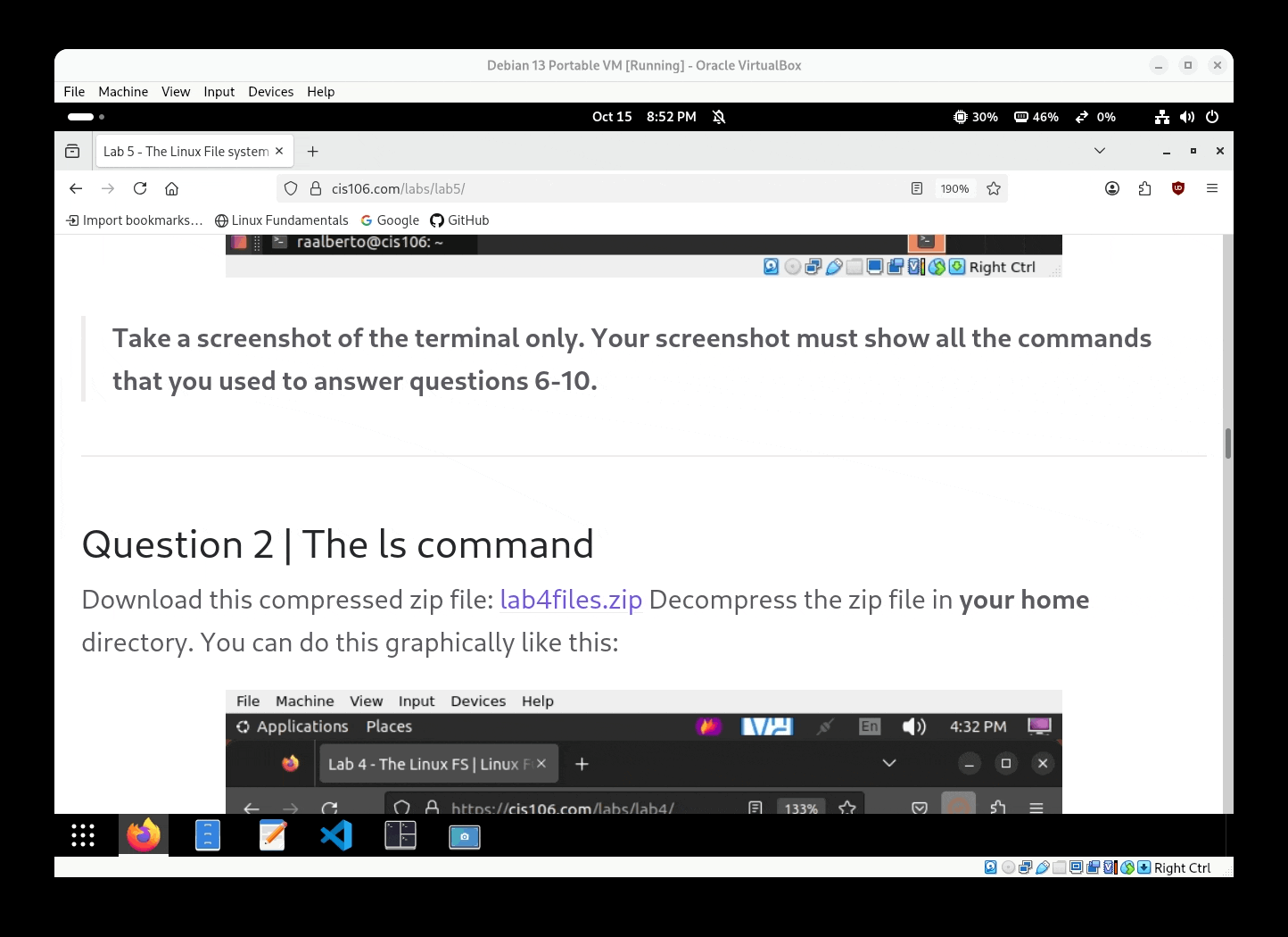The width and height of the screenshot is (1288, 937).
Task: Open the power menu in top bar
Action: (x=1212, y=117)
